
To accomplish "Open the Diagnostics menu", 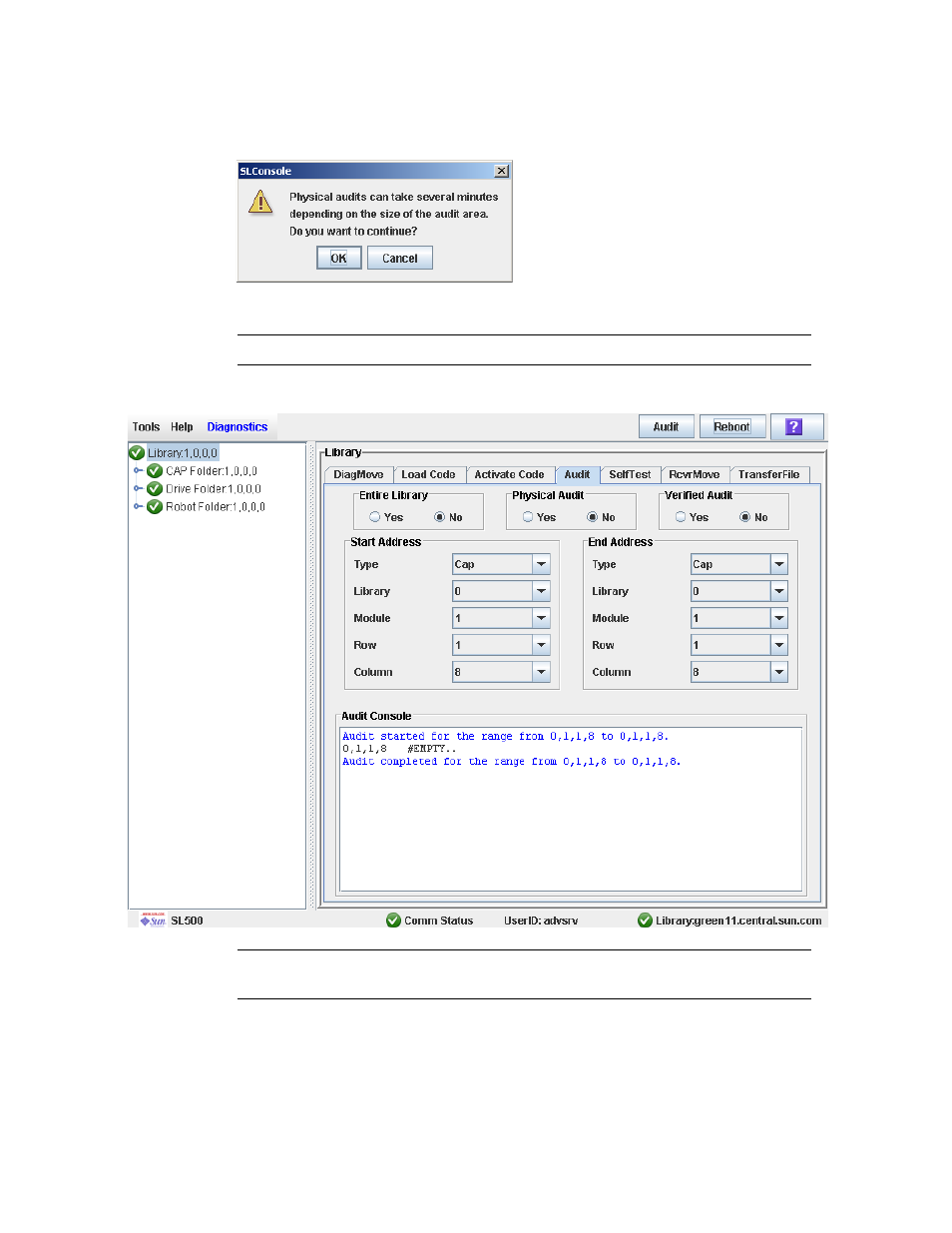I will point(238,426).
